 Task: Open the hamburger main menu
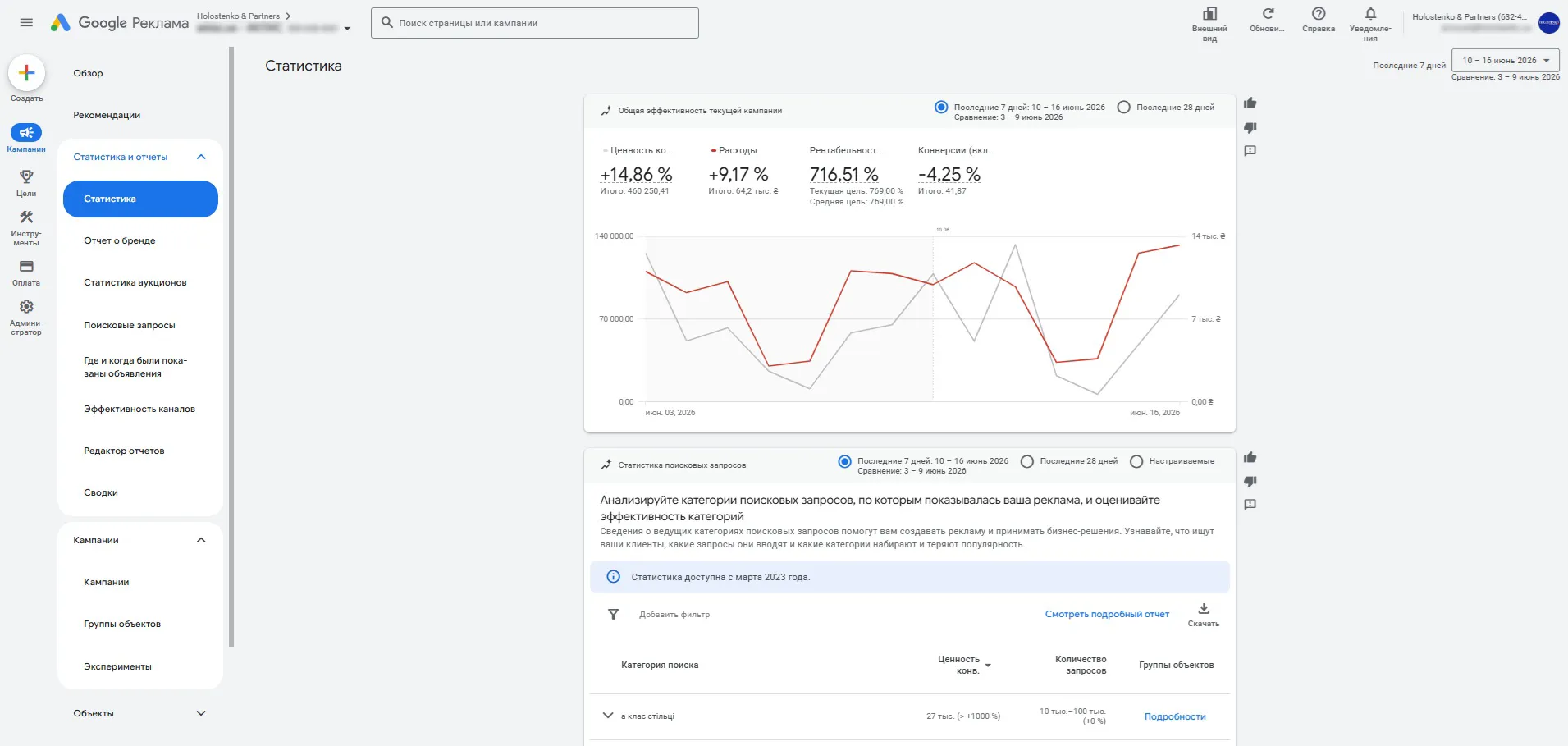26,22
